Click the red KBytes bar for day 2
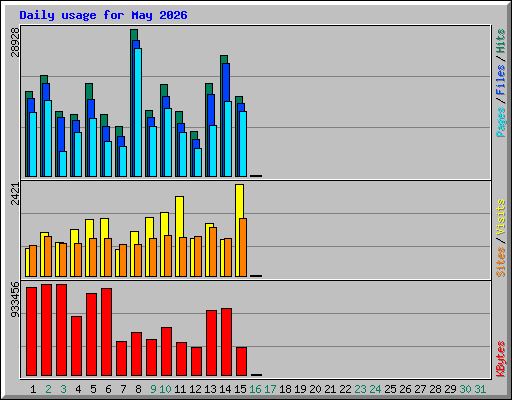This screenshot has height=400, width=512. pyautogui.click(x=46, y=330)
